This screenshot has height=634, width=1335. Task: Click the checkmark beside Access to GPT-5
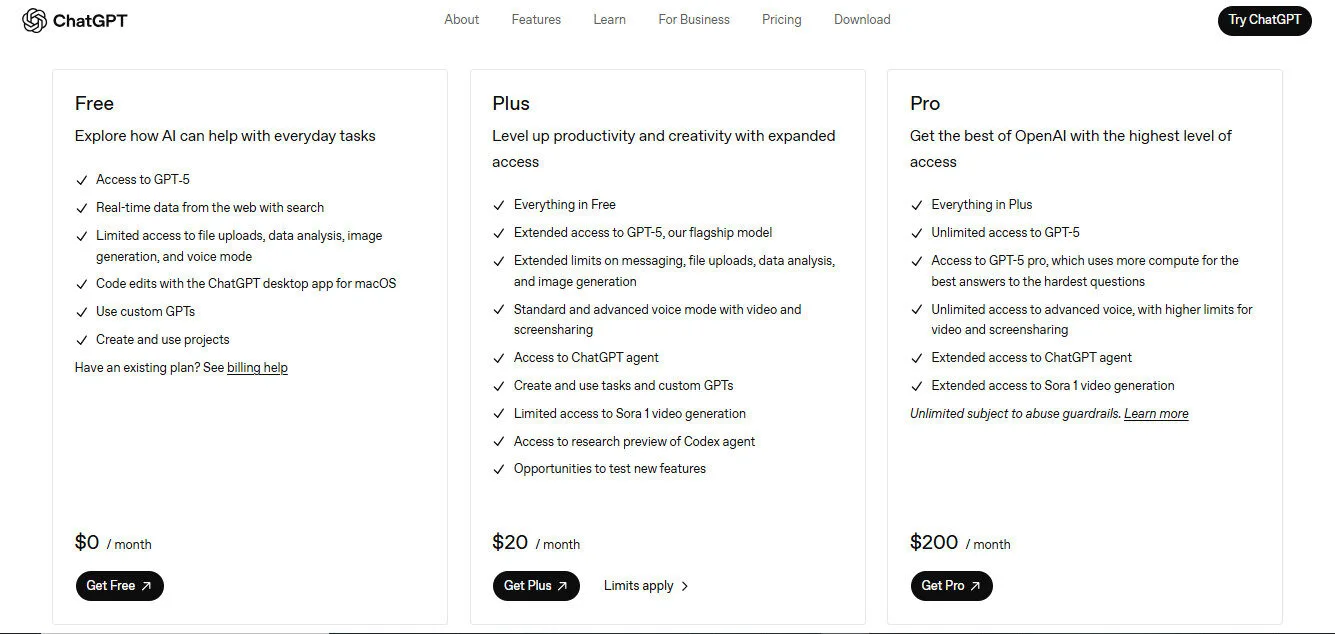pyautogui.click(x=82, y=179)
